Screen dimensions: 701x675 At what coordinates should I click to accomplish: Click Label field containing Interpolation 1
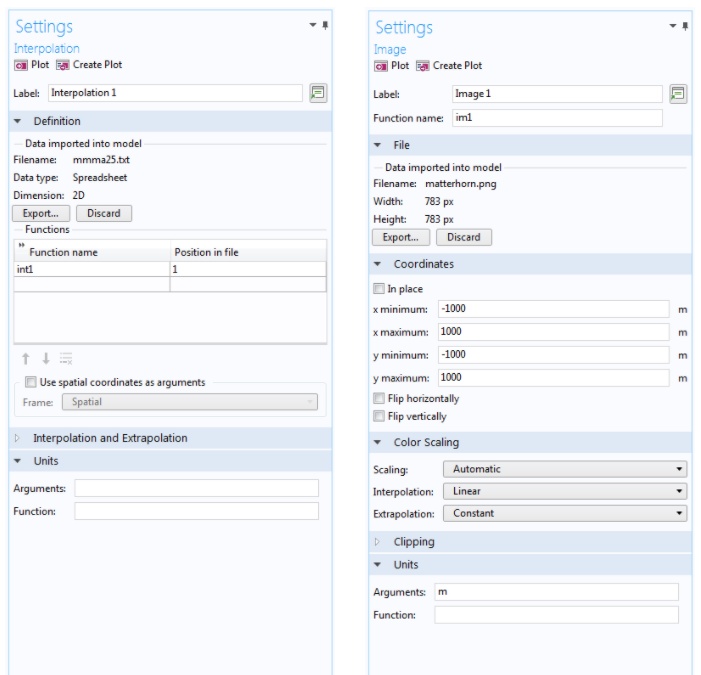pyautogui.click(x=175, y=93)
